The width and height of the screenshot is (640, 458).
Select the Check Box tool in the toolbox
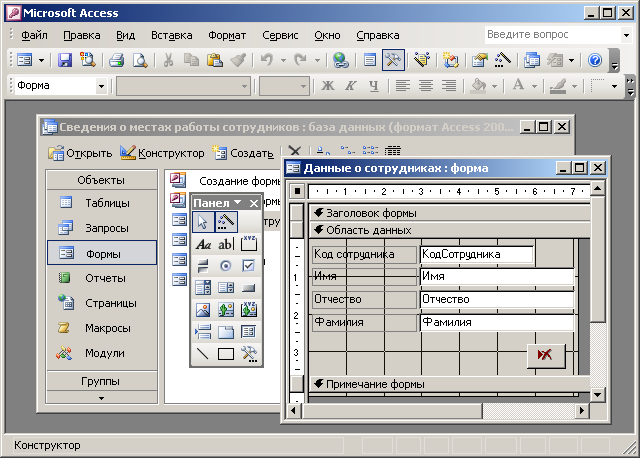point(249,266)
